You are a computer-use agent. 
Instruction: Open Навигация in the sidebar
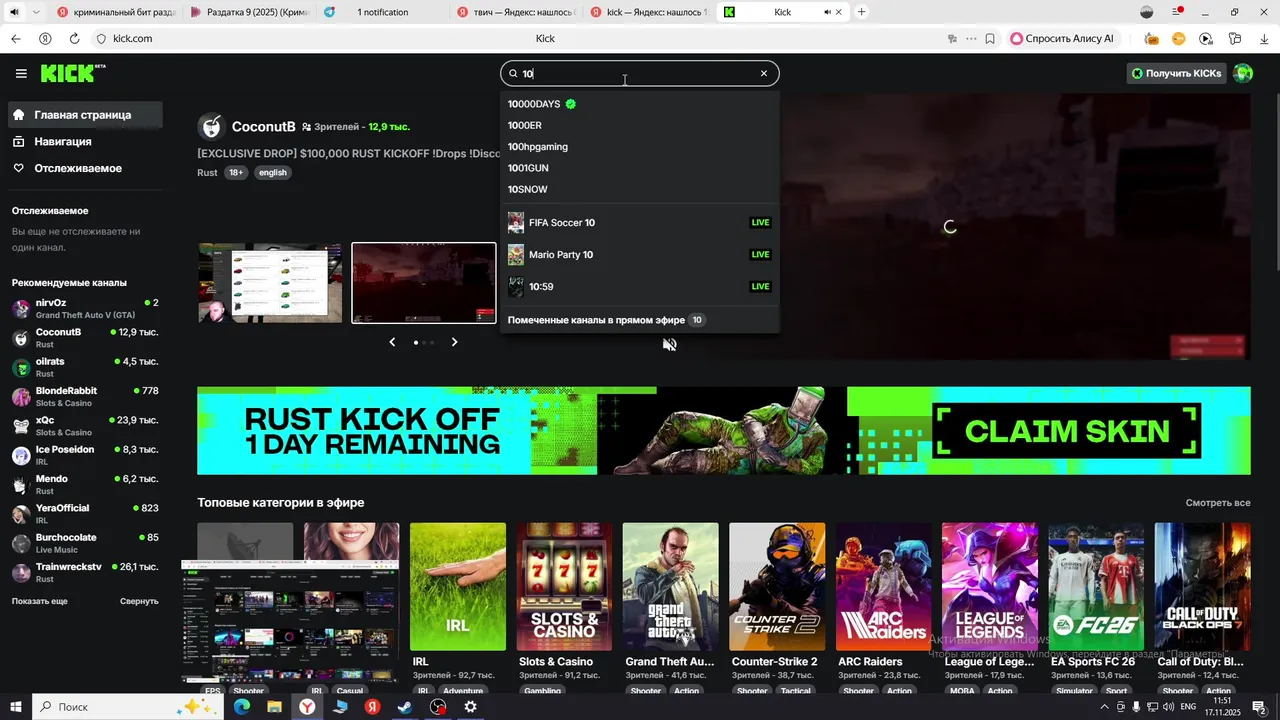84,142
